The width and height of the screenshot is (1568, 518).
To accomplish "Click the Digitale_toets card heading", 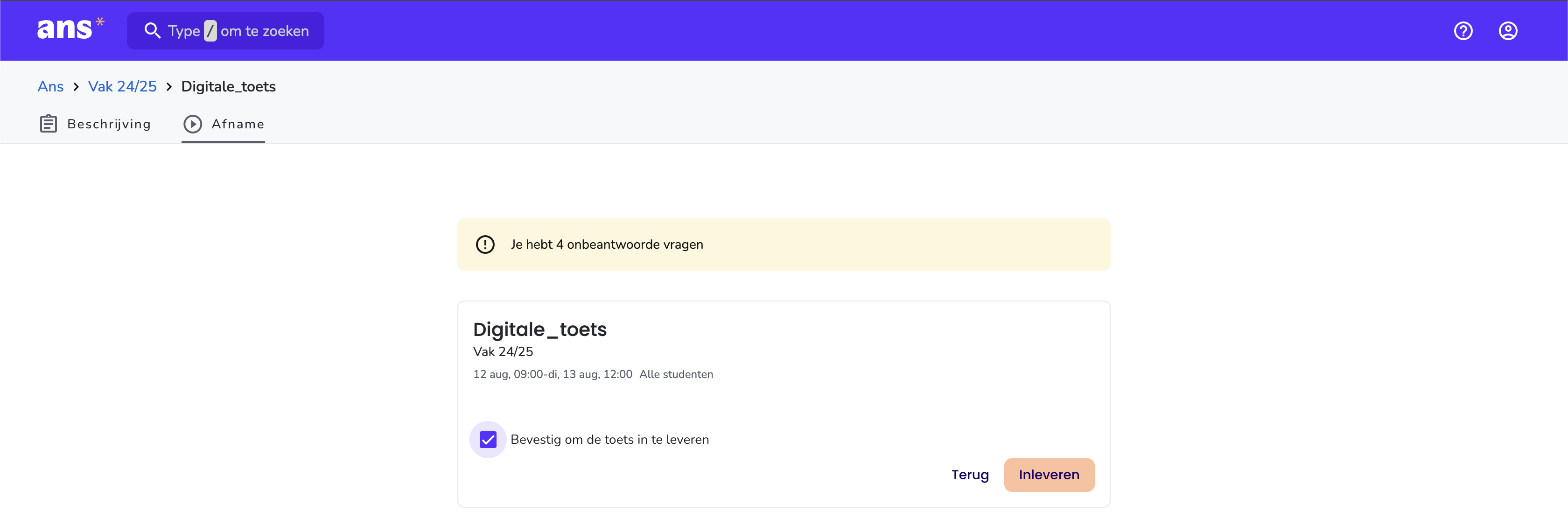I will pyautogui.click(x=540, y=329).
